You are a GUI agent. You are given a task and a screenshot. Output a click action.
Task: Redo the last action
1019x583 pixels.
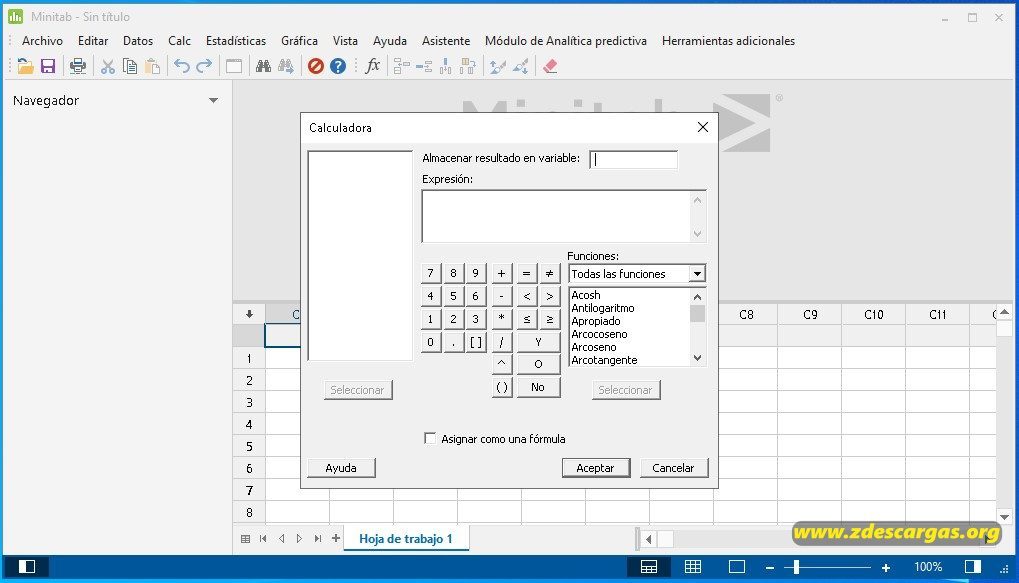(204, 66)
